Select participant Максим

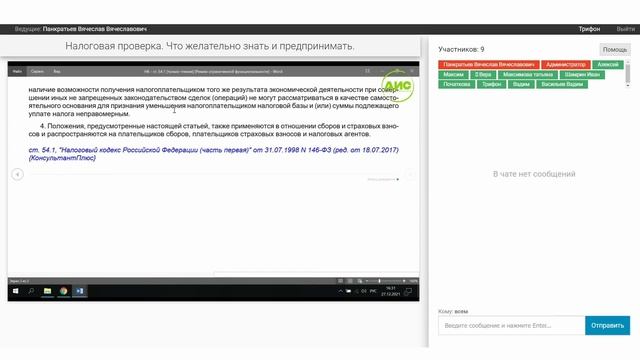[x=453, y=75]
